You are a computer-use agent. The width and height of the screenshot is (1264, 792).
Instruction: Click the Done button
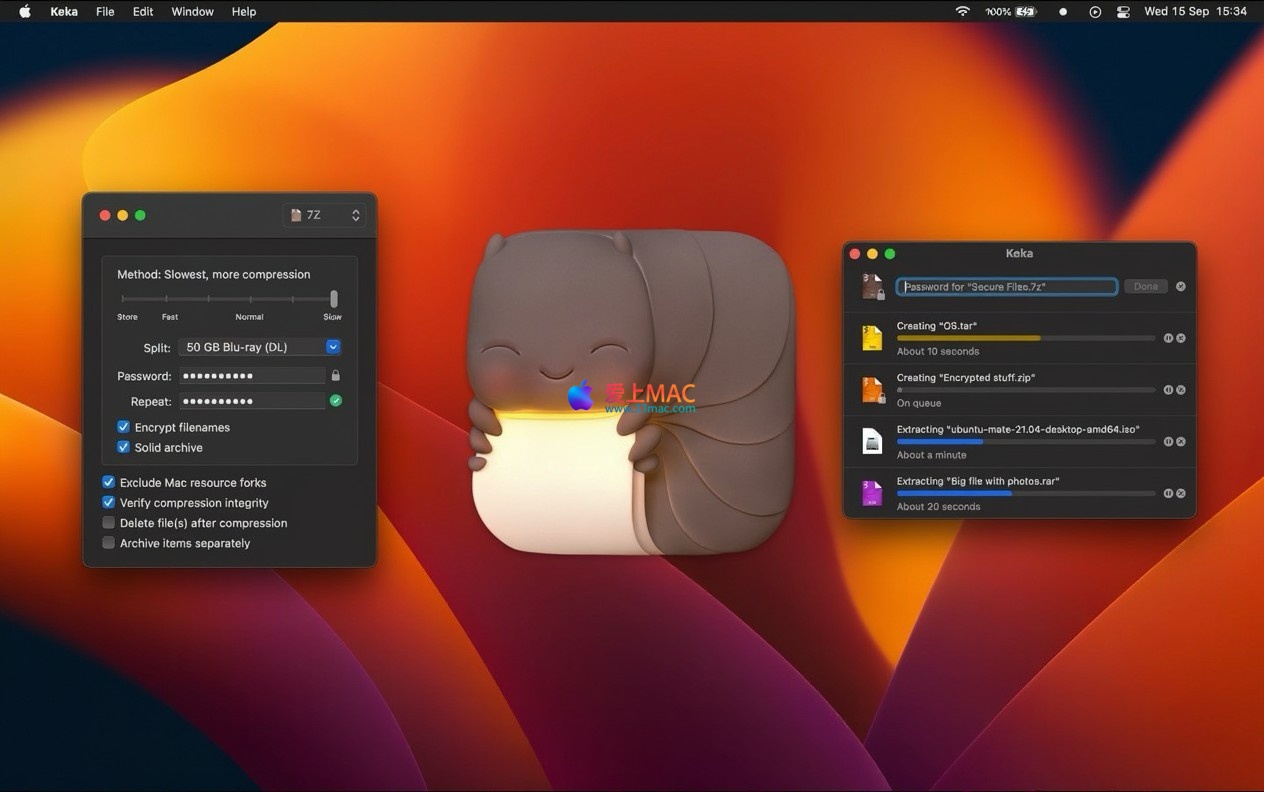point(1145,286)
